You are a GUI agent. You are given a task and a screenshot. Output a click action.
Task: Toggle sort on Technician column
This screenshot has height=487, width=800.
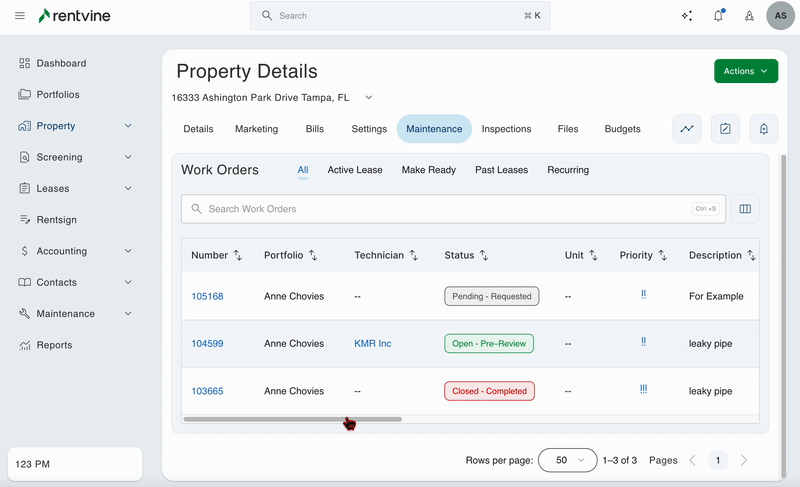coord(413,256)
